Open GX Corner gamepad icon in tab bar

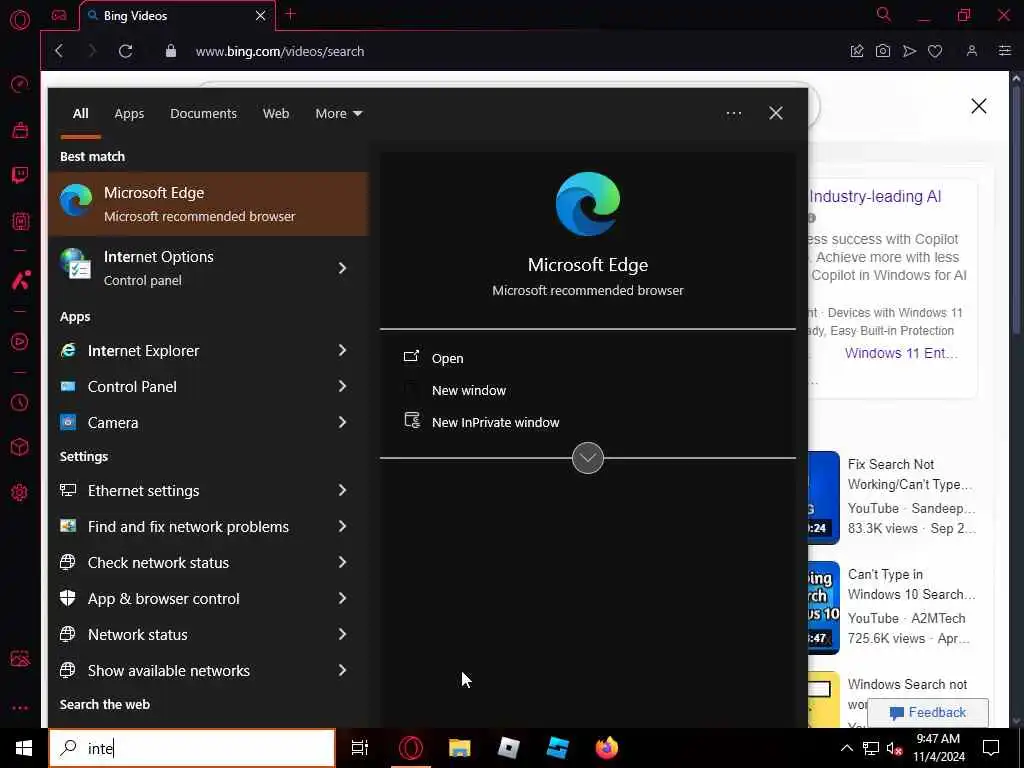(59, 15)
